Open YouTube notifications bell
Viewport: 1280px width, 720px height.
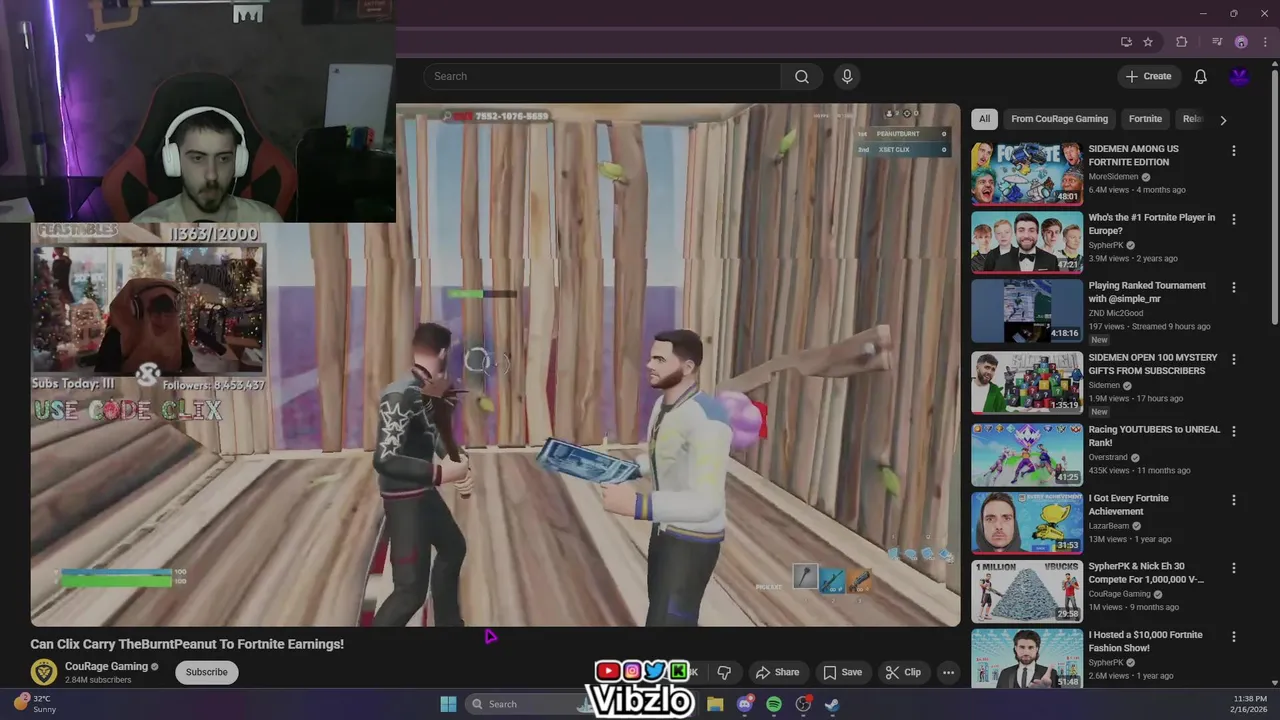pos(1200,76)
